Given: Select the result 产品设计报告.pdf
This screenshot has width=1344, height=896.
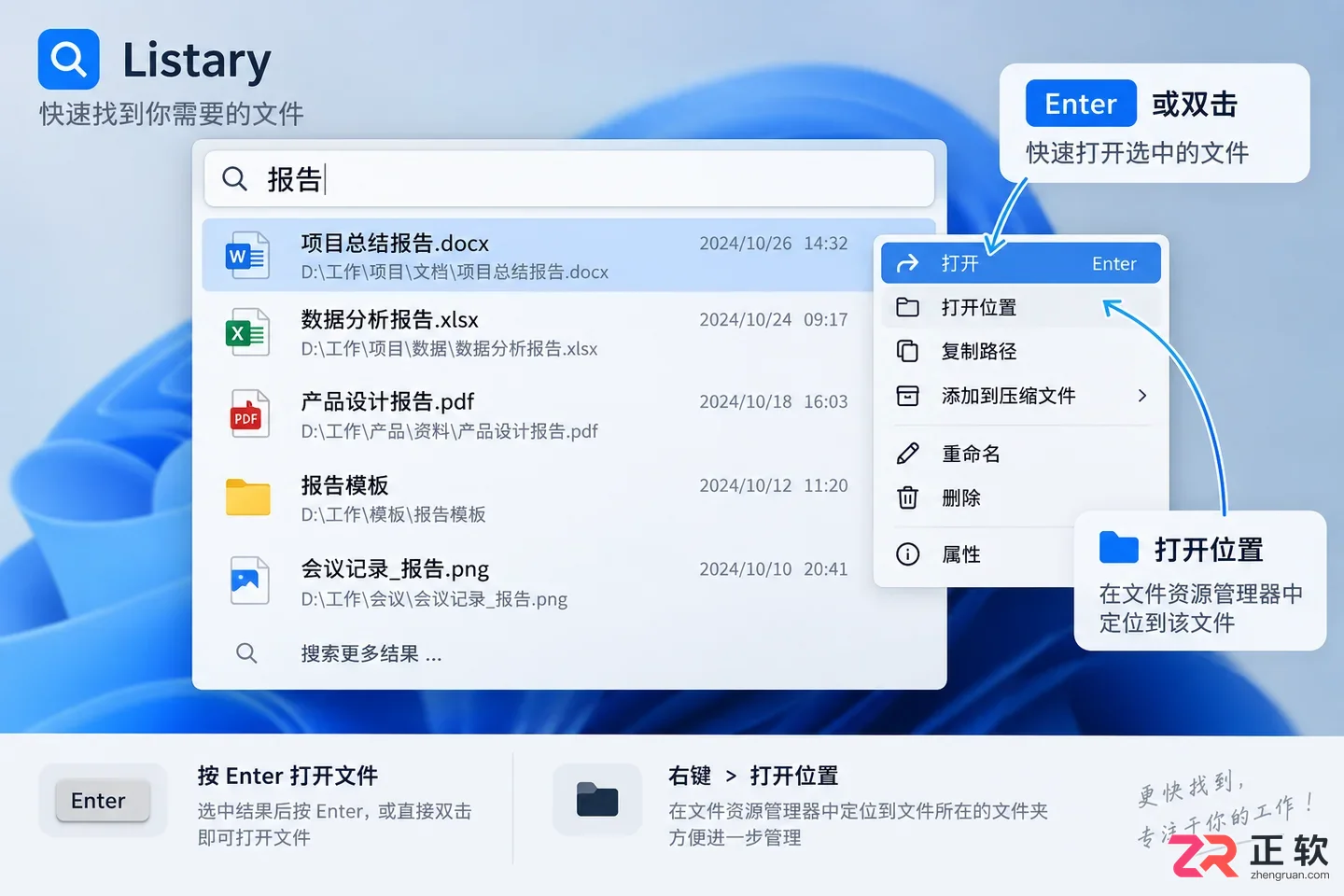Looking at the screenshot, I should pyautogui.click(x=538, y=414).
